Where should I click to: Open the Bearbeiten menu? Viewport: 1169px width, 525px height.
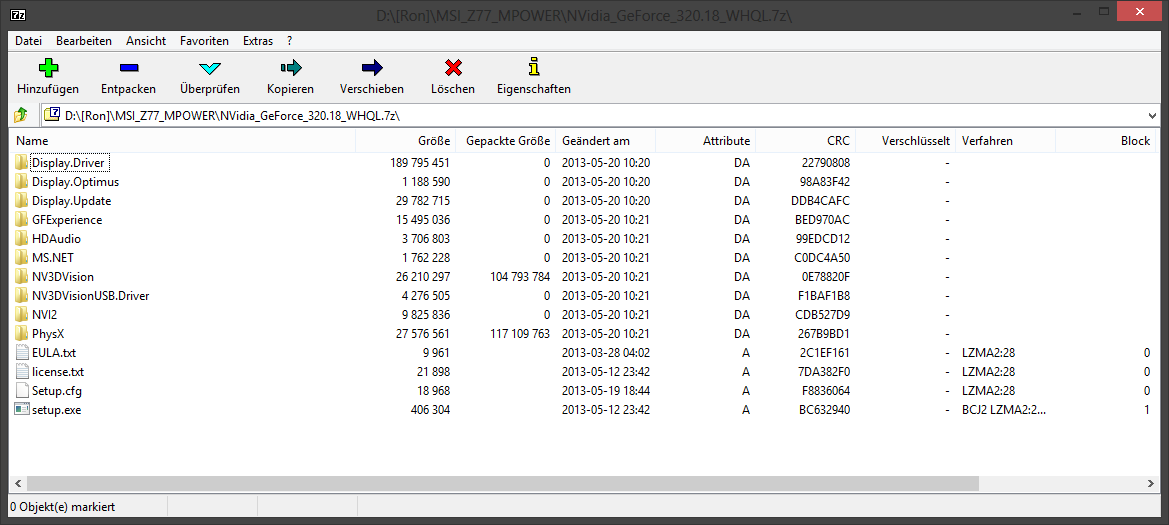[84, 41]
